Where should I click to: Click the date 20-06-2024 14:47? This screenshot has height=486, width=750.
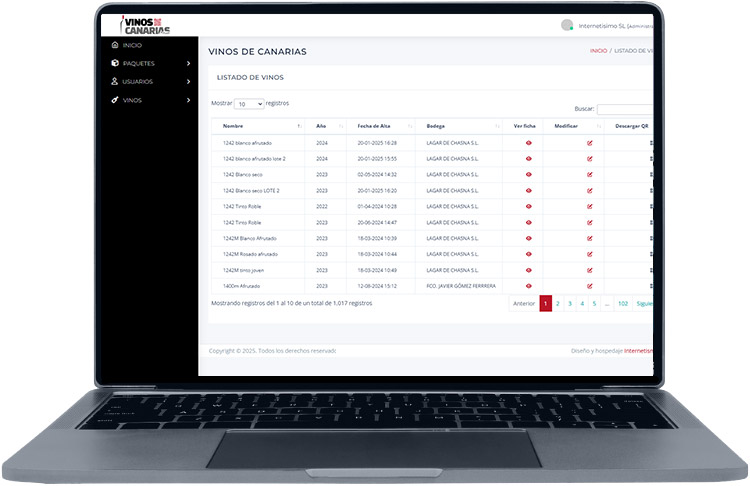[x=377, y=222]
